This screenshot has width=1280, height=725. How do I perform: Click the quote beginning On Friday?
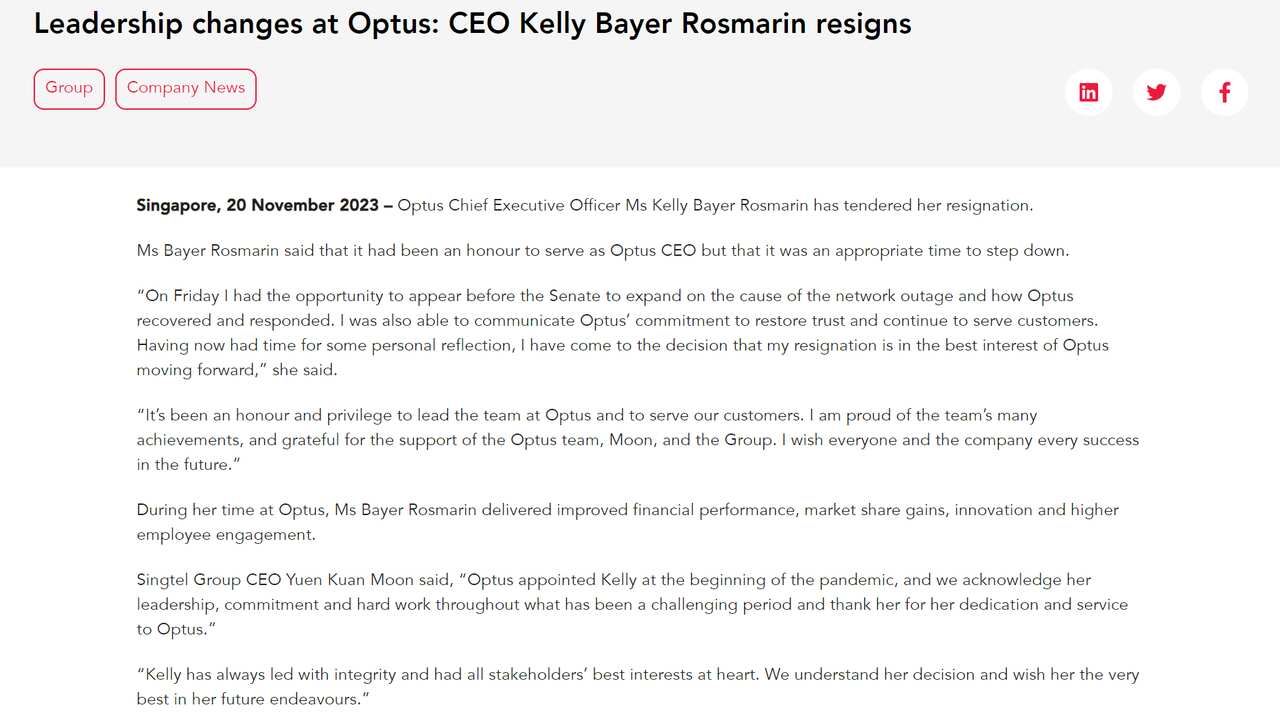click(620, 332)
